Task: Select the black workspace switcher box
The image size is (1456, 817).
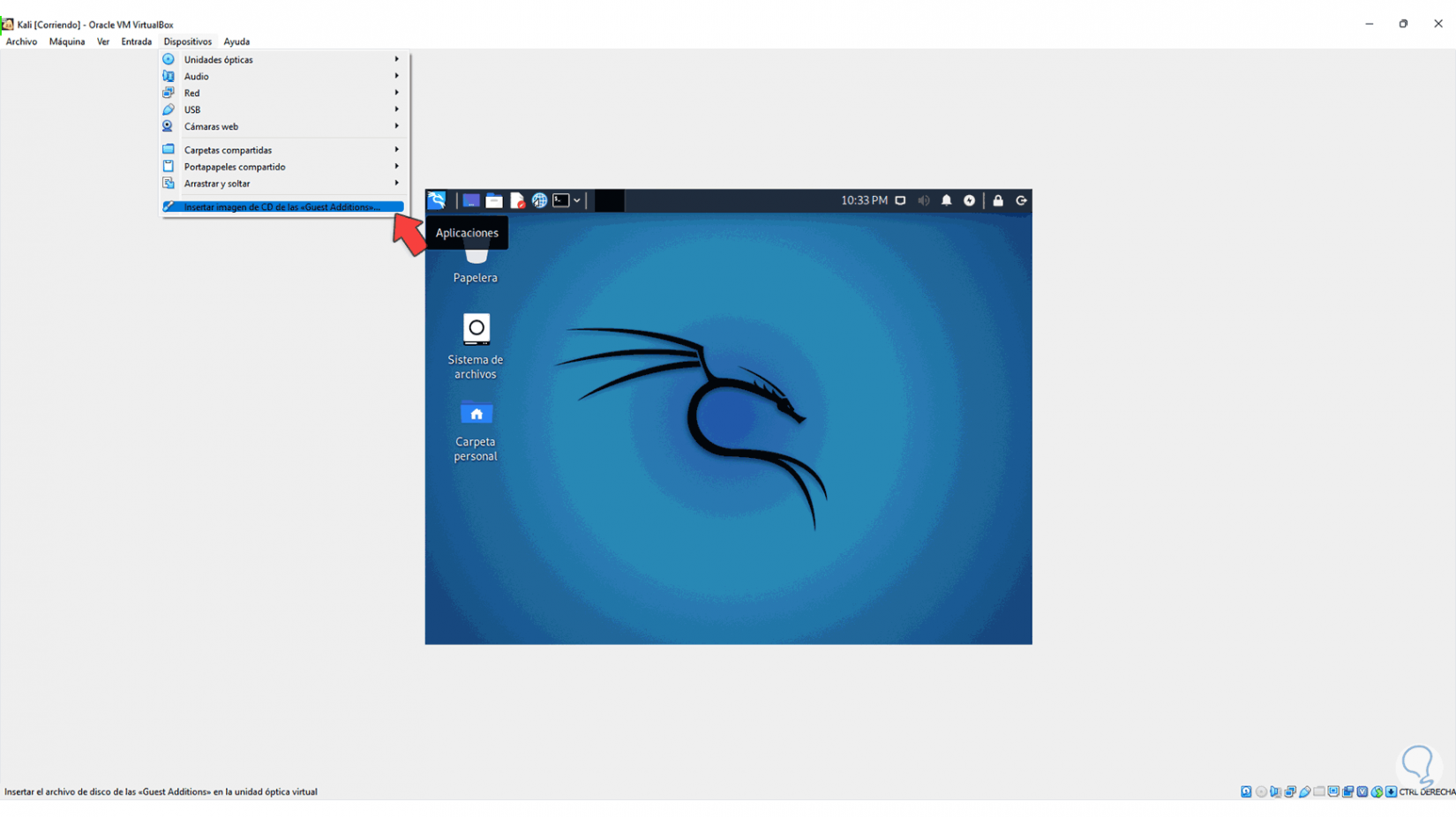Action: click(609, 201)
